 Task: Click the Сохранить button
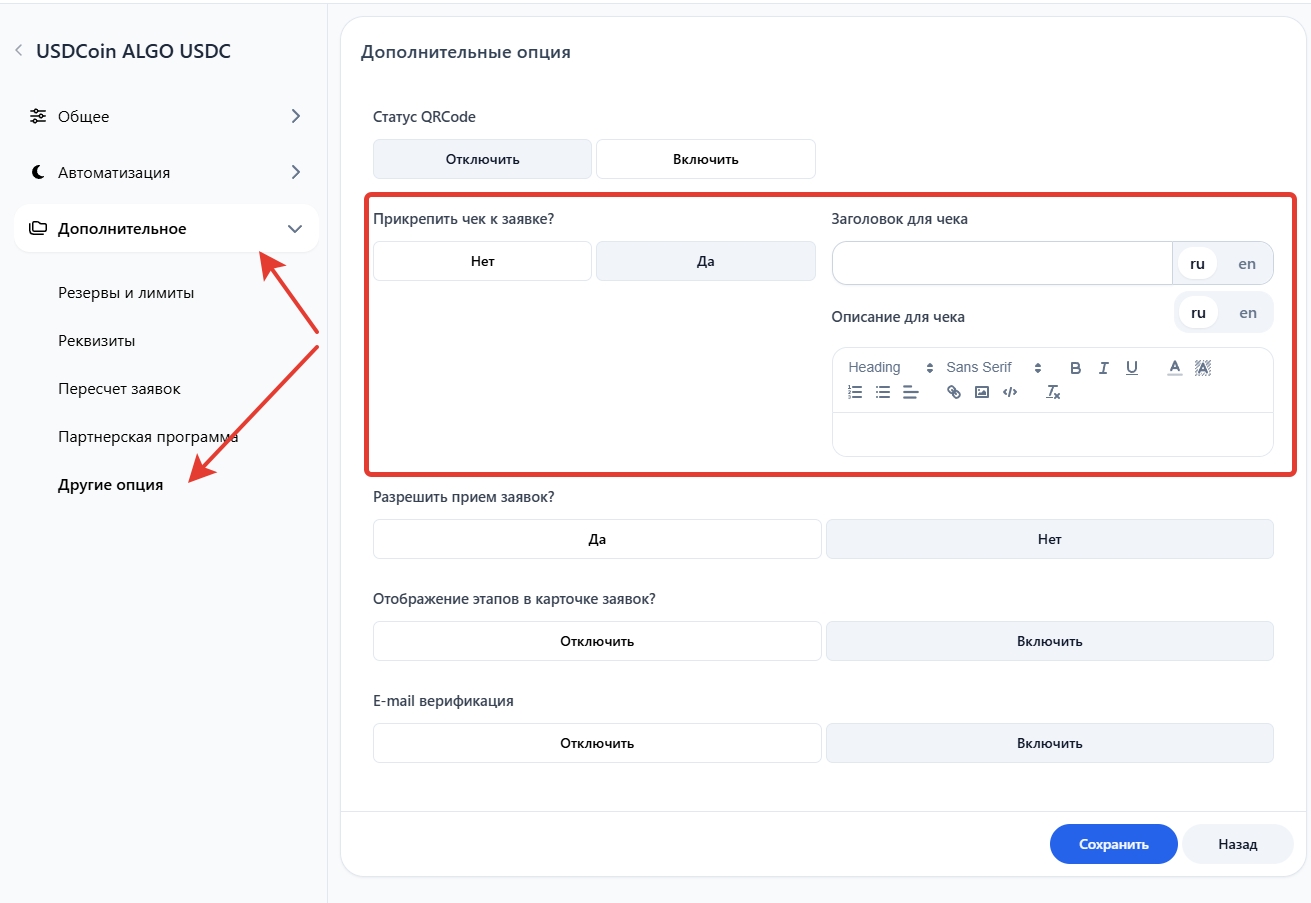click(x=1113, y=844)
